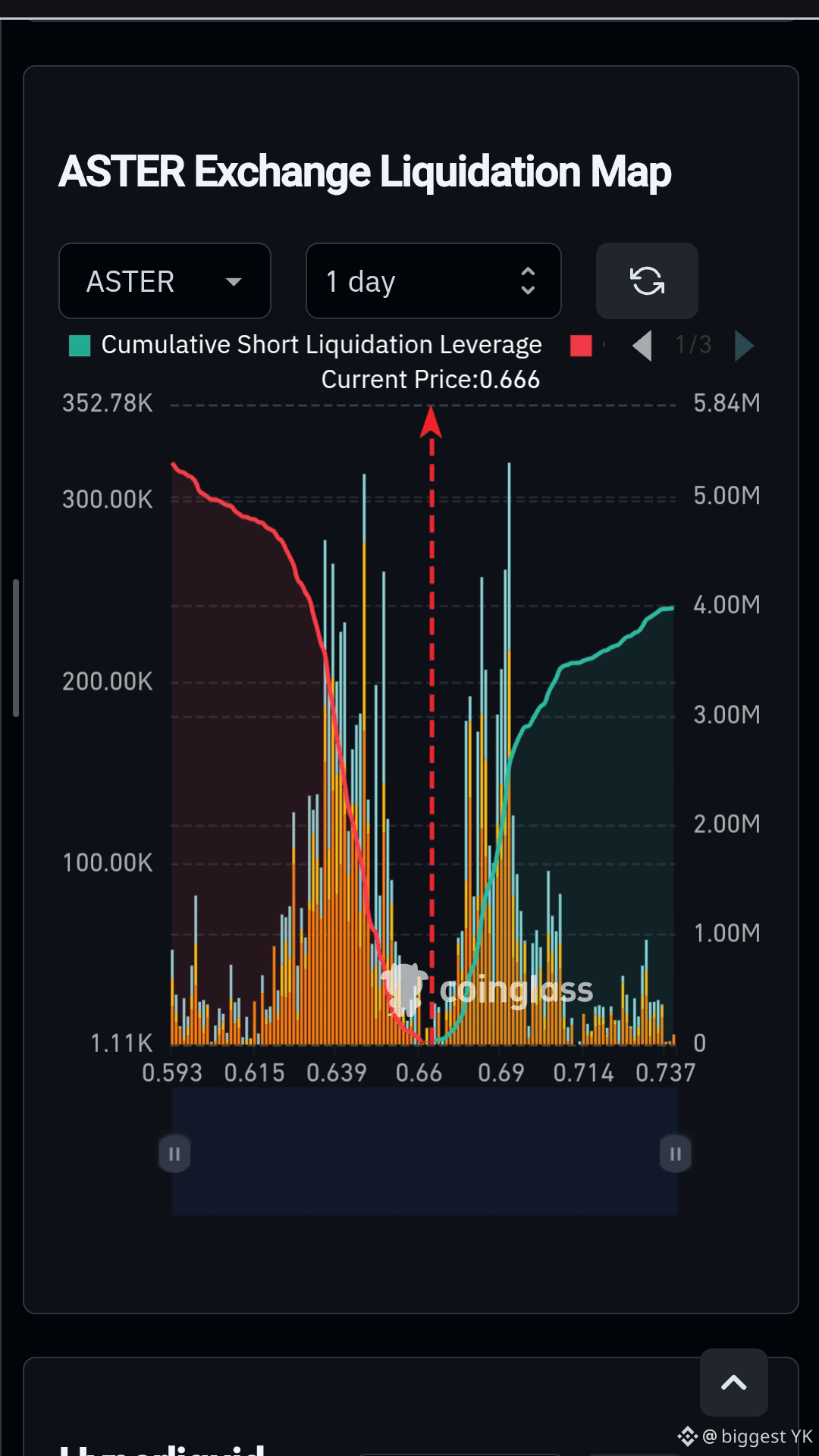Click the 5.00M axis value
819x1456 pixels.
click(x=726, y=496)
